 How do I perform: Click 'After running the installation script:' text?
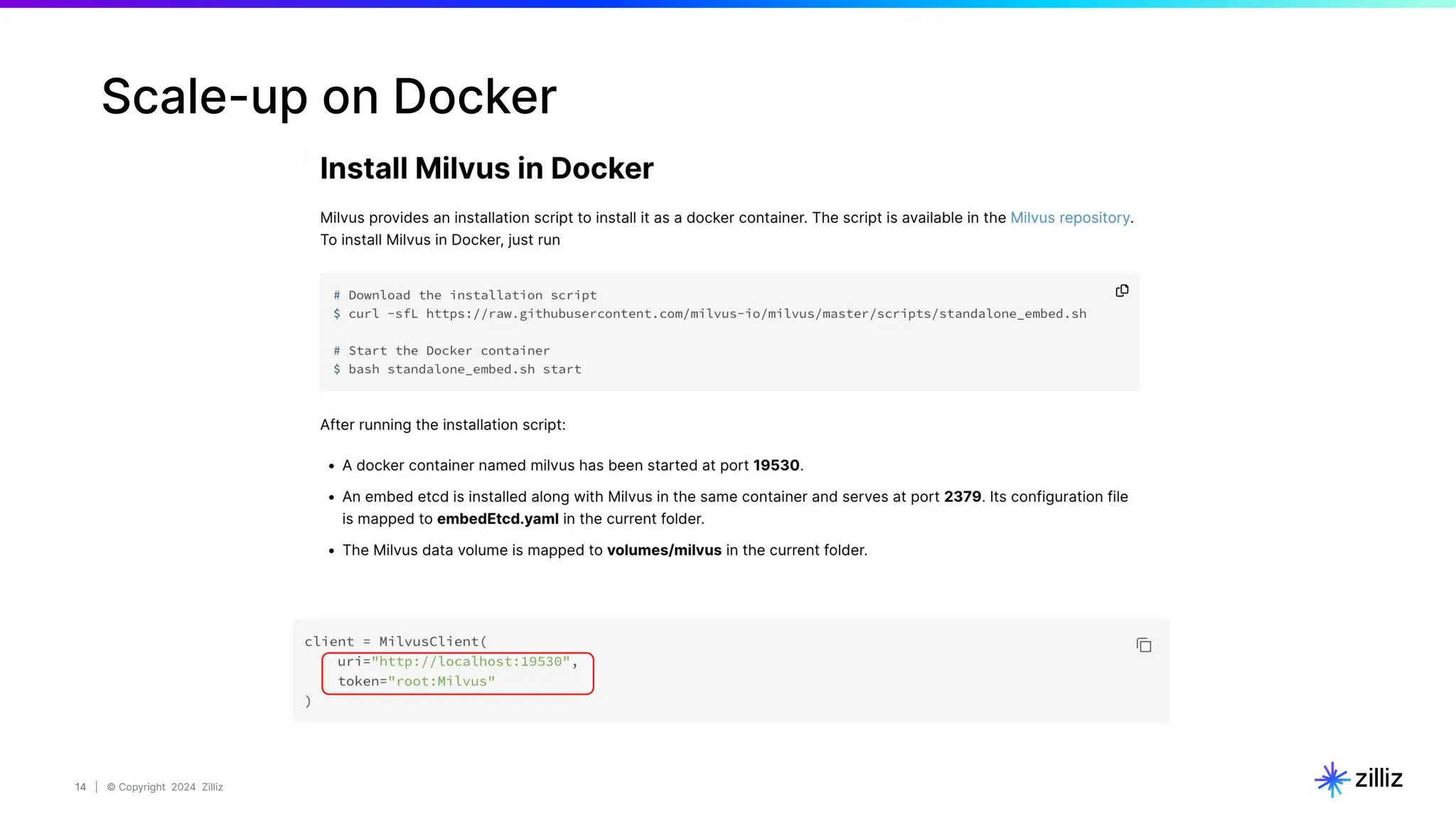[x=443, y=425]
